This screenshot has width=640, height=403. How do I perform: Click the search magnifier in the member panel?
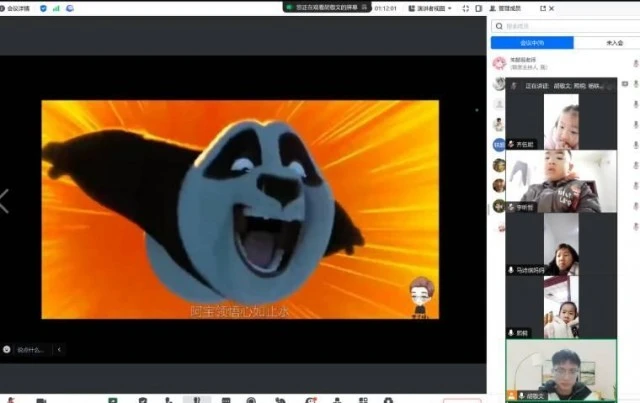click(500, 26)
